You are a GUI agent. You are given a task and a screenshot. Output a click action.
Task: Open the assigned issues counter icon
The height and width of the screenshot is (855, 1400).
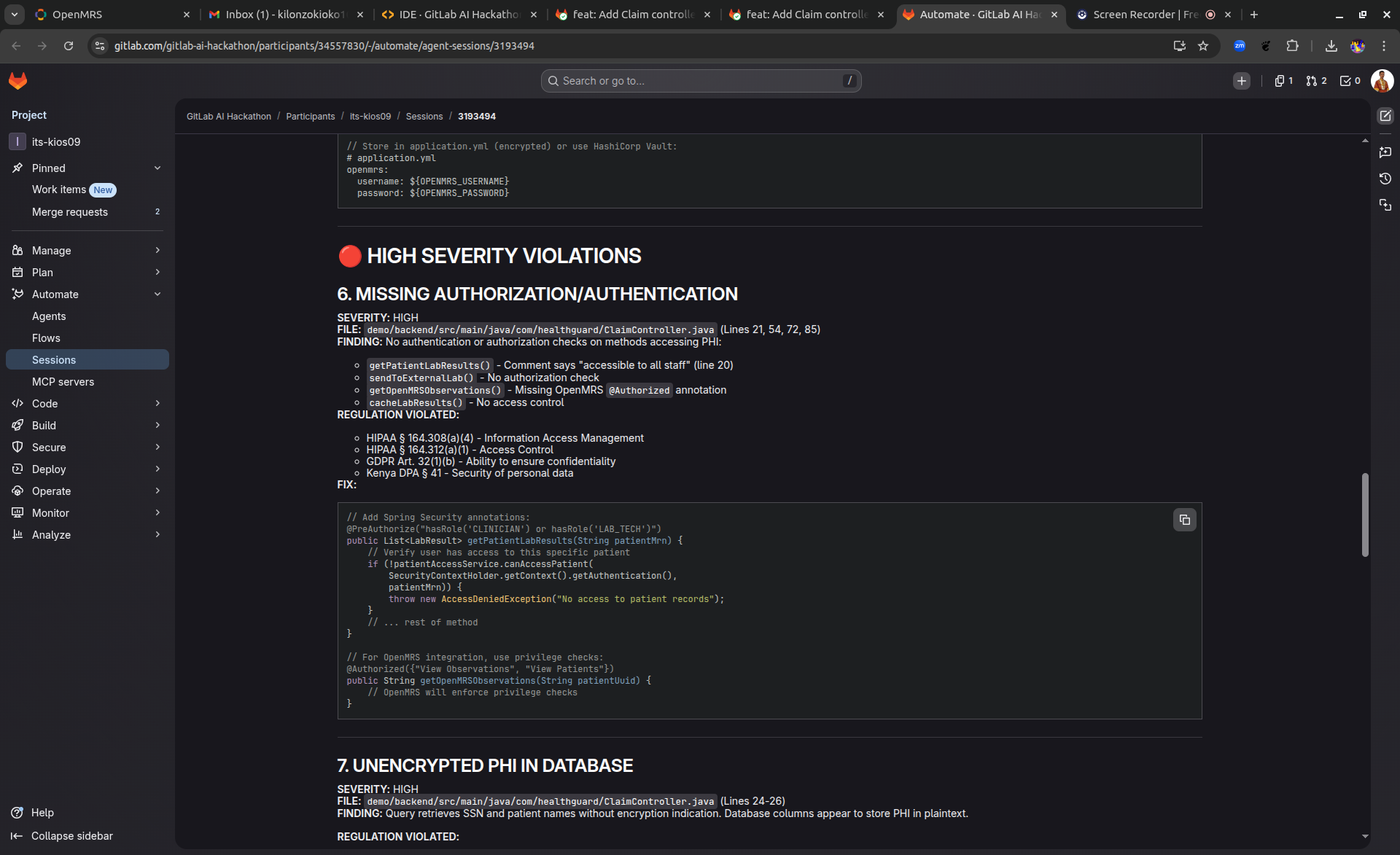point(1283,81)
